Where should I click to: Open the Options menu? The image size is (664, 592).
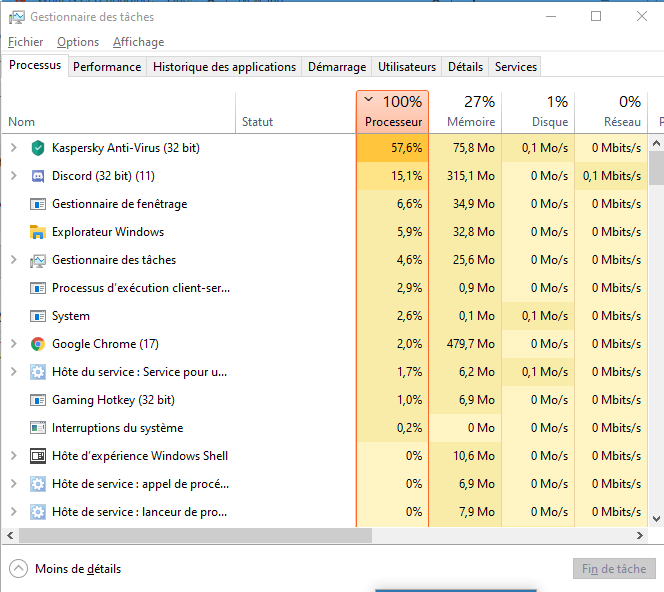pos(78,42)
